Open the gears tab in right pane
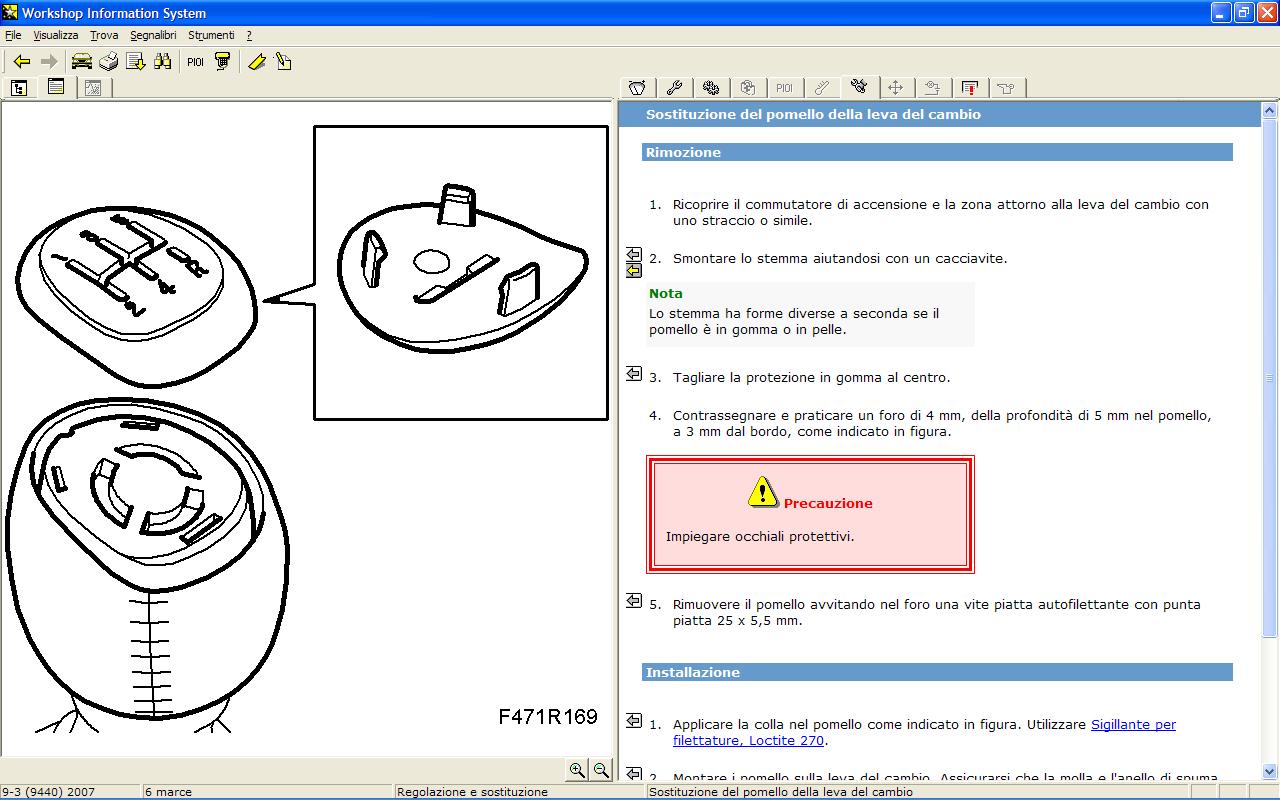Viewport: 1280px width, 800px height. point(711,88)
